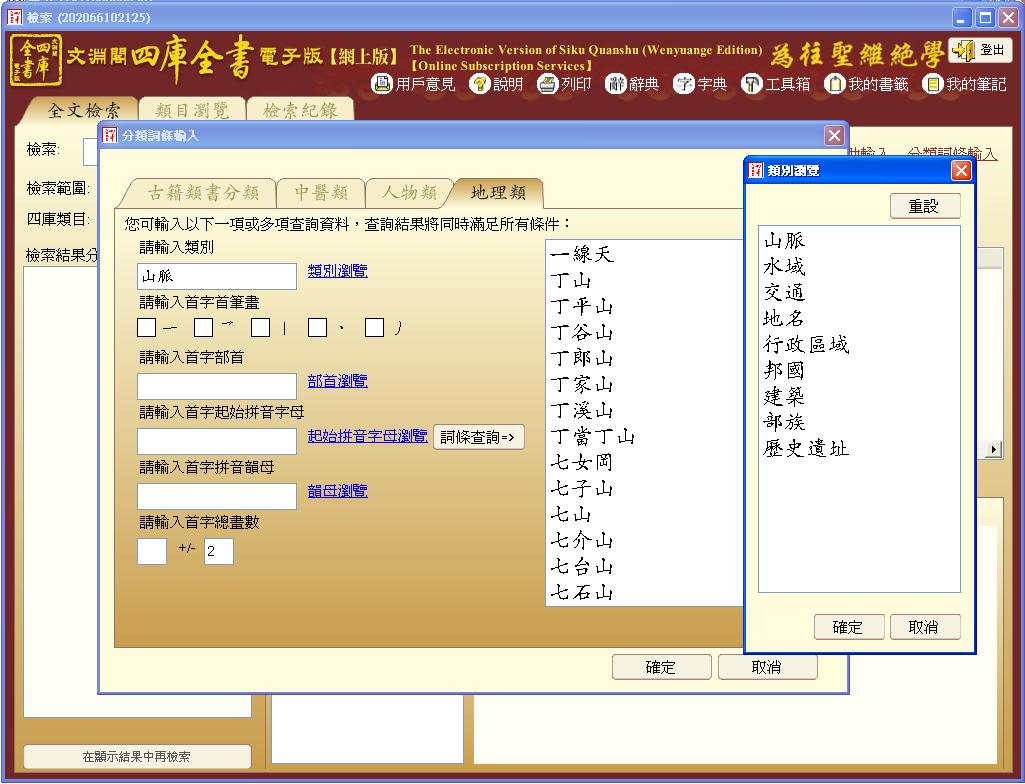Tick the vertical stroke 丨 checkbox

point(261,328)
